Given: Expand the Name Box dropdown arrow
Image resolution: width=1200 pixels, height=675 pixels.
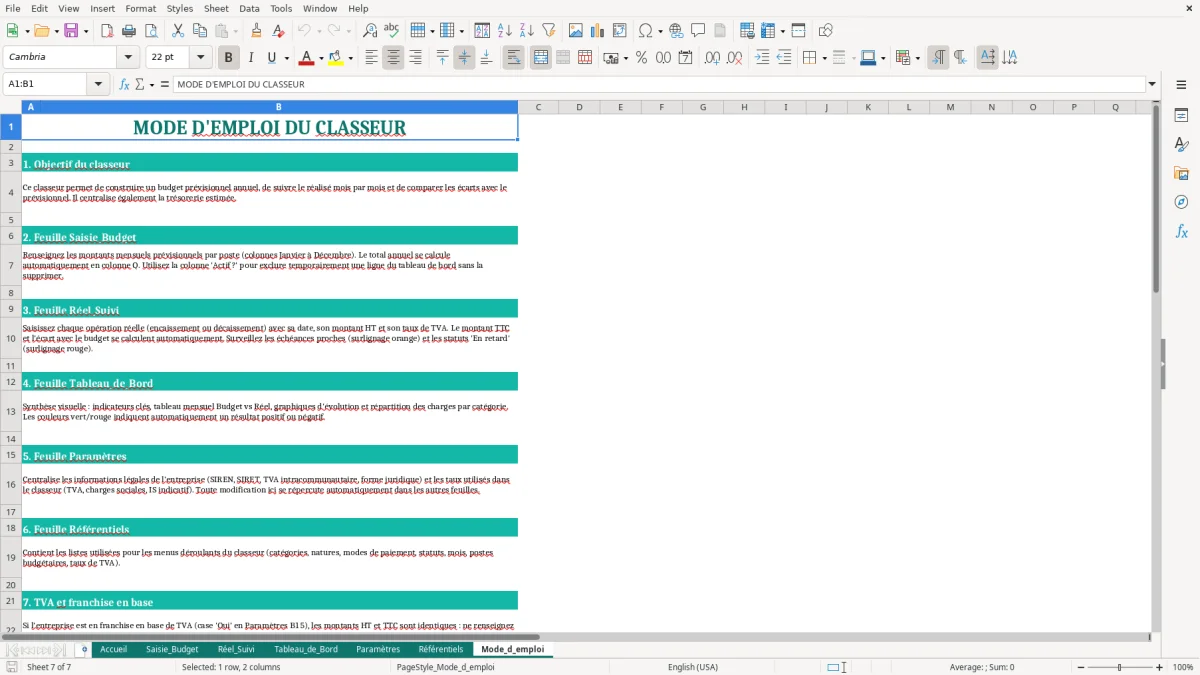Looking at the screenshot, I should point(98,84).
